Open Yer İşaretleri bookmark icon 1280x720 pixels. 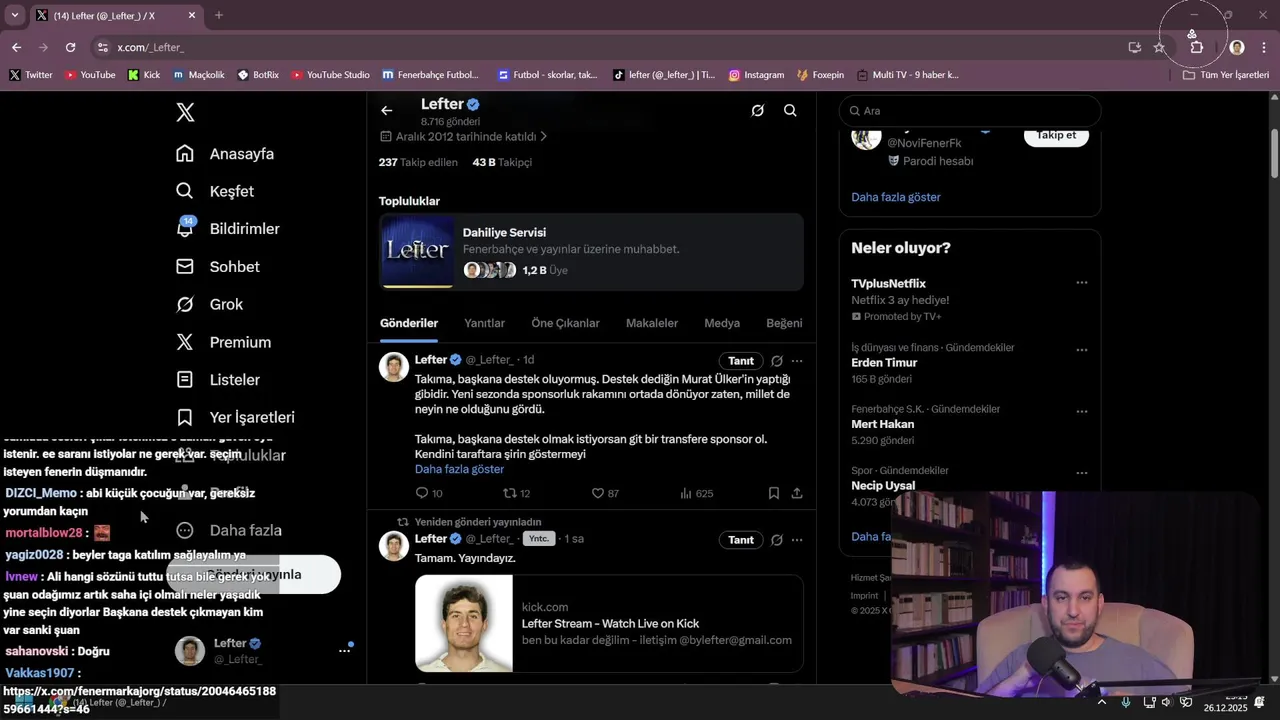click(185, 417)
